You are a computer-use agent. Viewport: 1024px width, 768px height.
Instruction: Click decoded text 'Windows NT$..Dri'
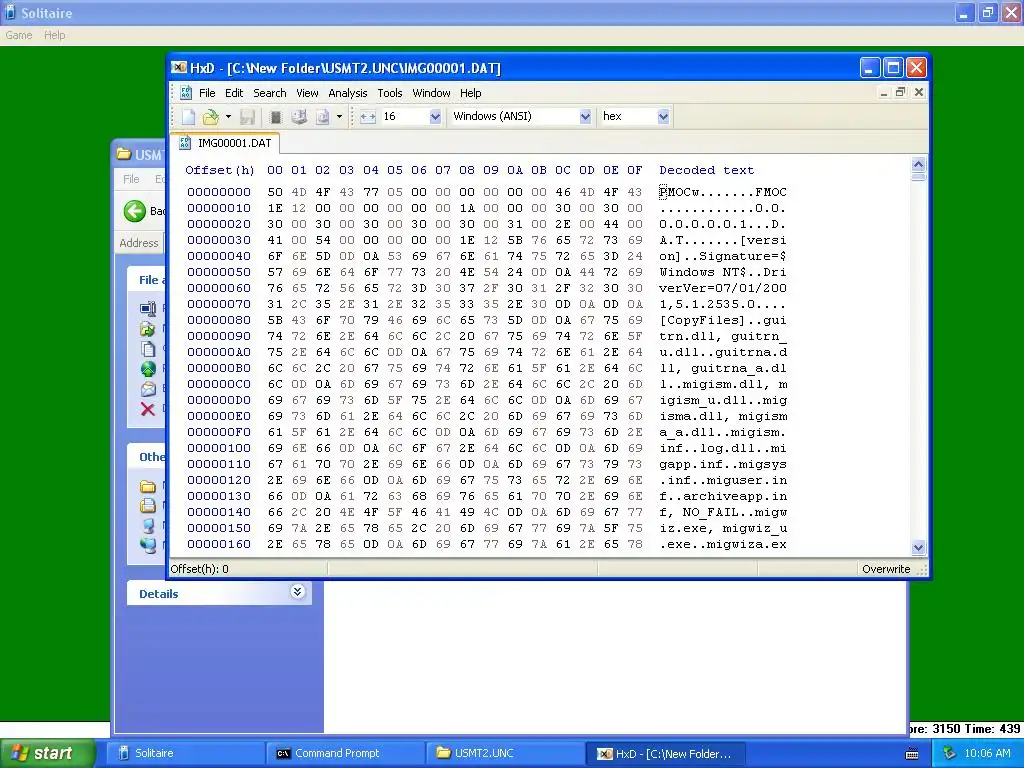(722, 272)
